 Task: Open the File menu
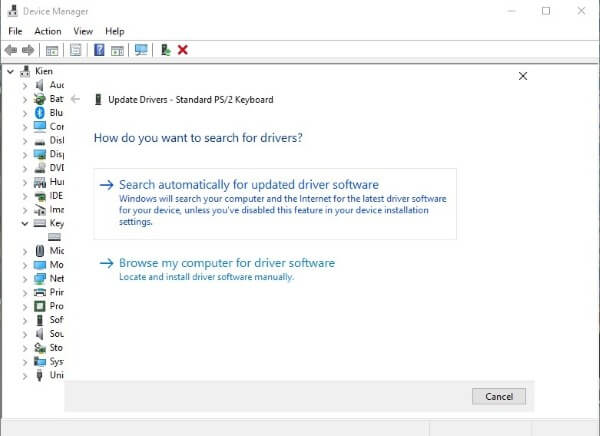click(x=15, y=31)
